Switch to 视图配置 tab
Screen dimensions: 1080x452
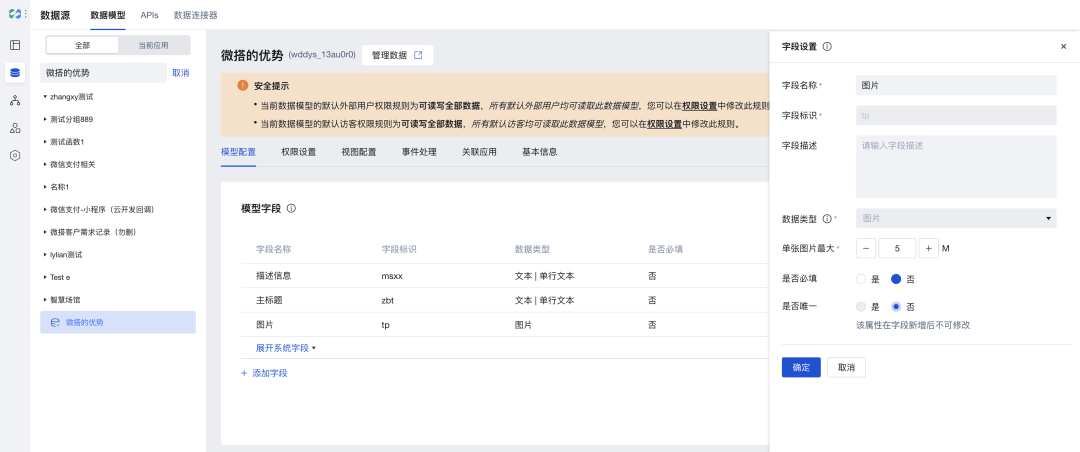(359, 152)
